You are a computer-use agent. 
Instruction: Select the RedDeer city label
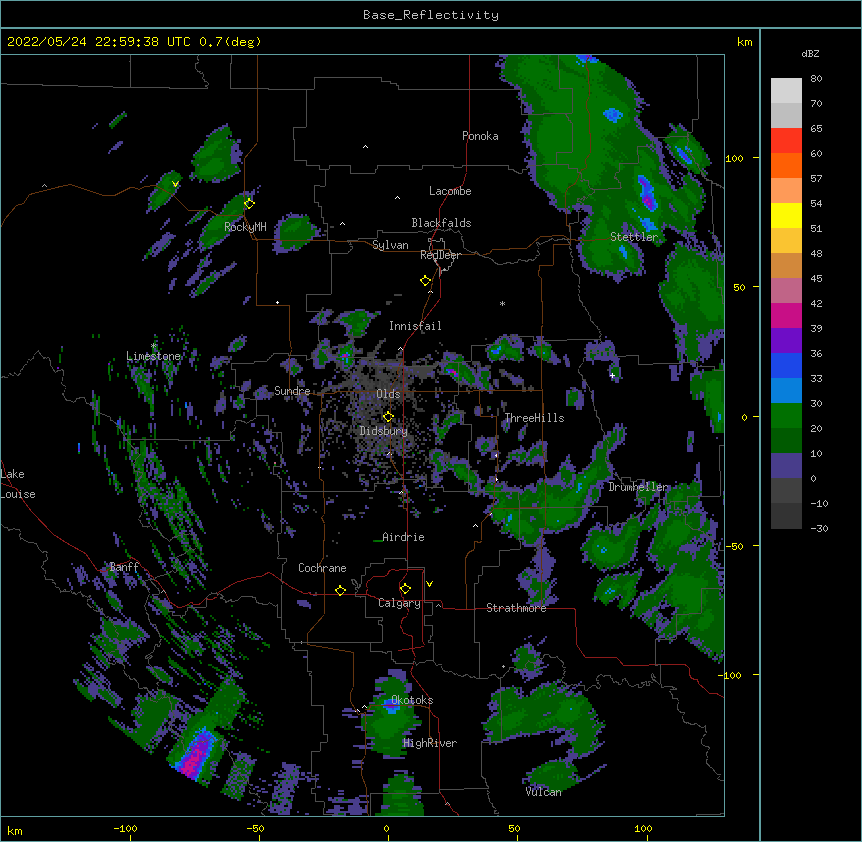pos(440,255)
